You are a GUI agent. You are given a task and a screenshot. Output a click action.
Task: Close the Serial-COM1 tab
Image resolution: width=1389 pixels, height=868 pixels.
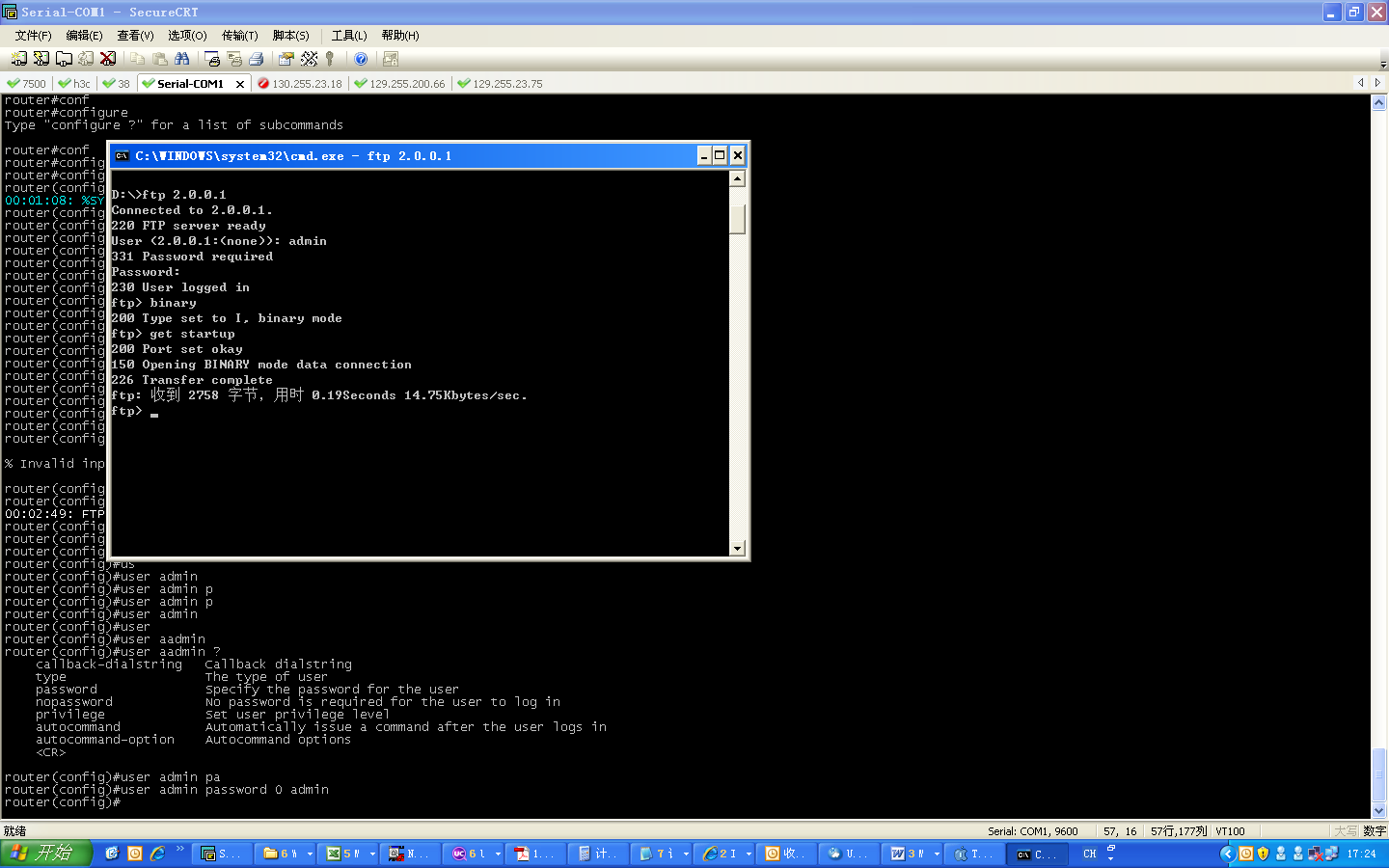[240, 84]
